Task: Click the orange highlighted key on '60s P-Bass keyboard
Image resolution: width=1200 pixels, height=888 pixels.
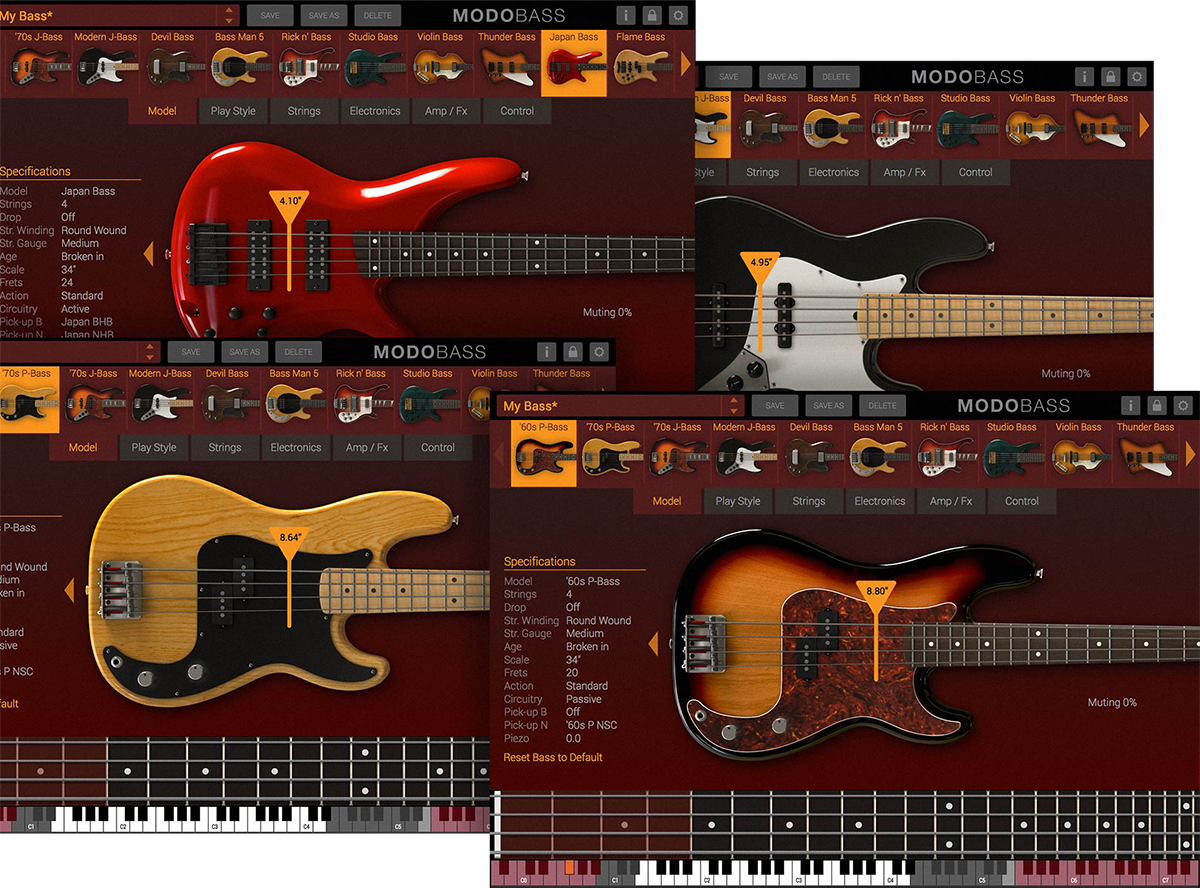Action: tap(569, 867)
